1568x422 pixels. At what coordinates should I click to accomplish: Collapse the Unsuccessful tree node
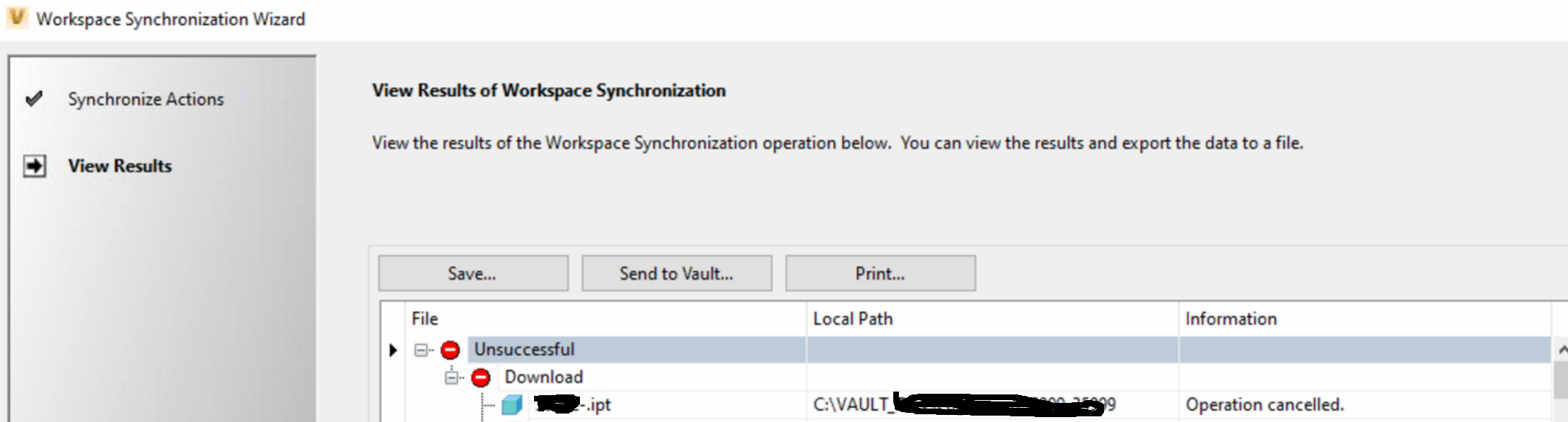(x=422, y=350)
